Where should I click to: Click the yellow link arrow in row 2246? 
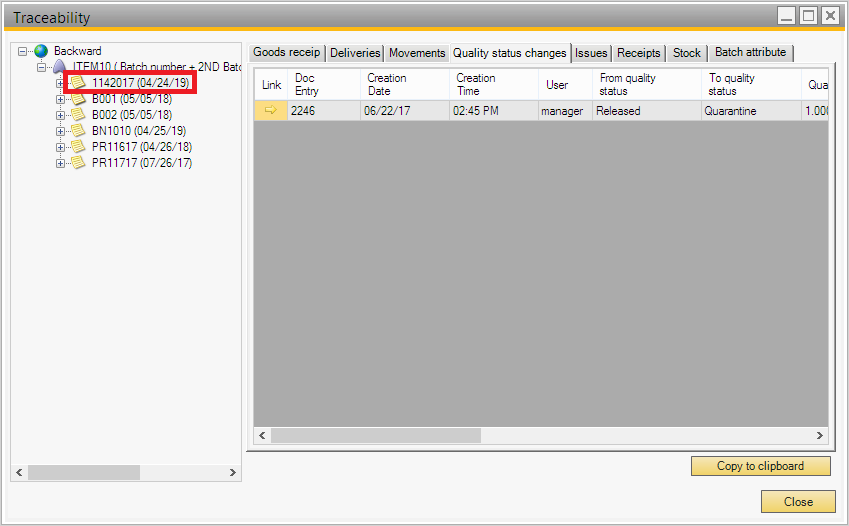pyautogui.click(x=270, y=111)
